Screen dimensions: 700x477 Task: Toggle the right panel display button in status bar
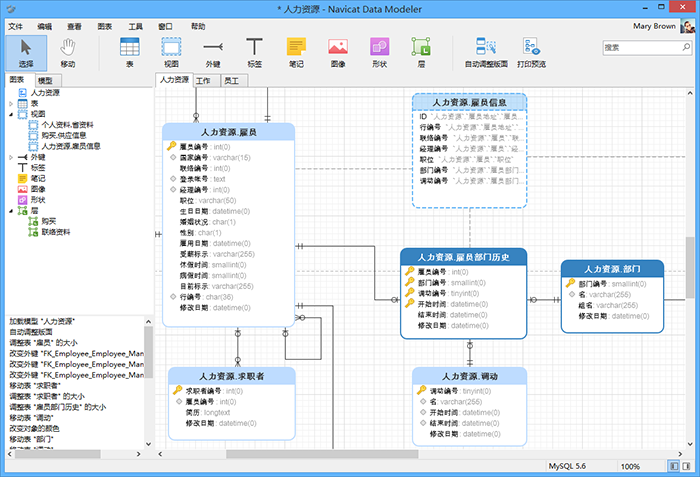(x=687, y=466)
